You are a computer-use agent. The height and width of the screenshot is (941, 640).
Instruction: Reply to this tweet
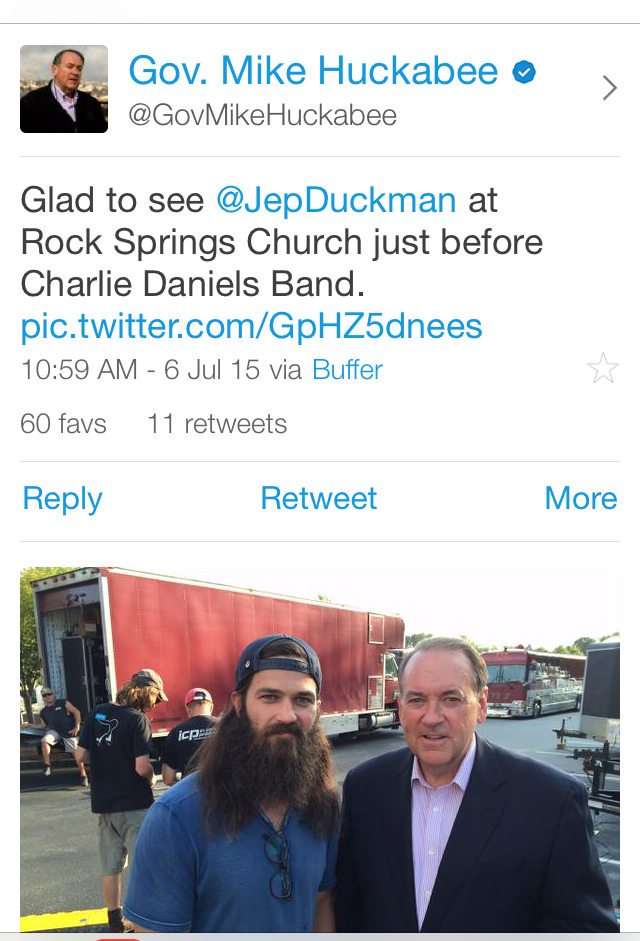coord(62,498)
